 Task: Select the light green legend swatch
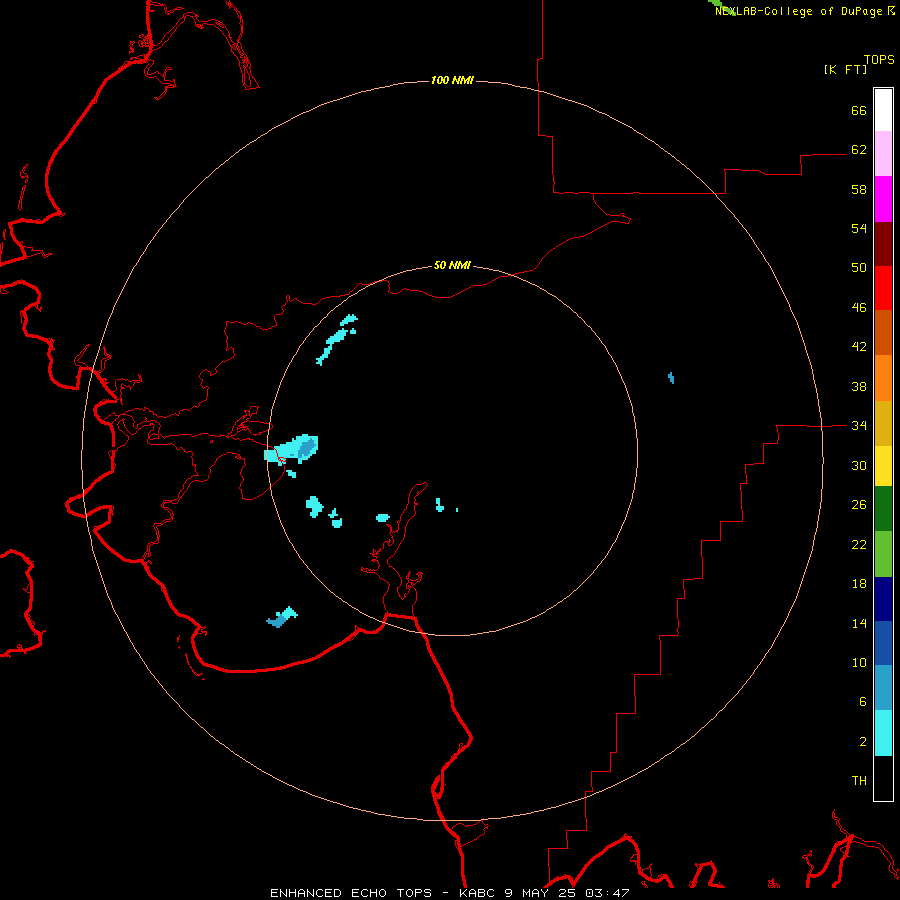click(883, 554)
